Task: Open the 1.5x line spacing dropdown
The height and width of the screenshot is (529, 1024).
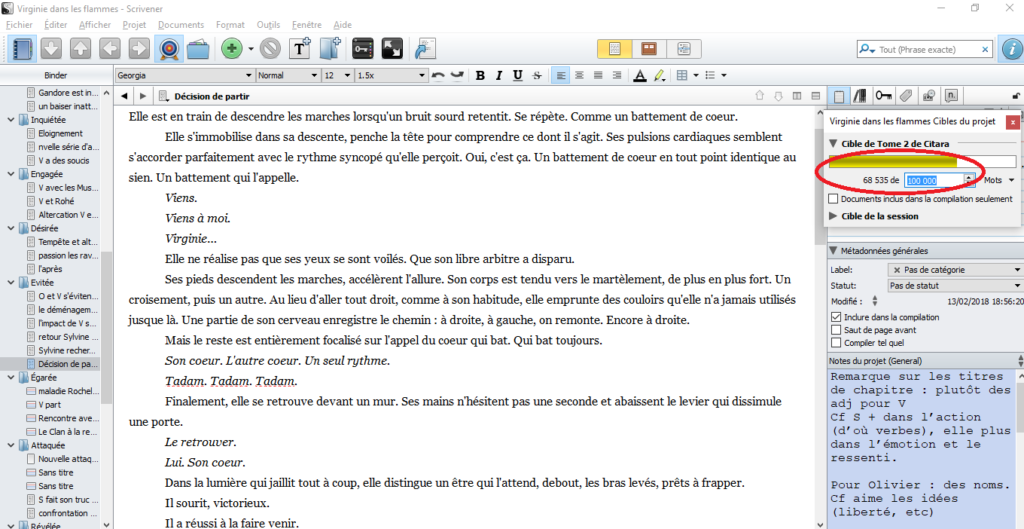Action: 391,76
